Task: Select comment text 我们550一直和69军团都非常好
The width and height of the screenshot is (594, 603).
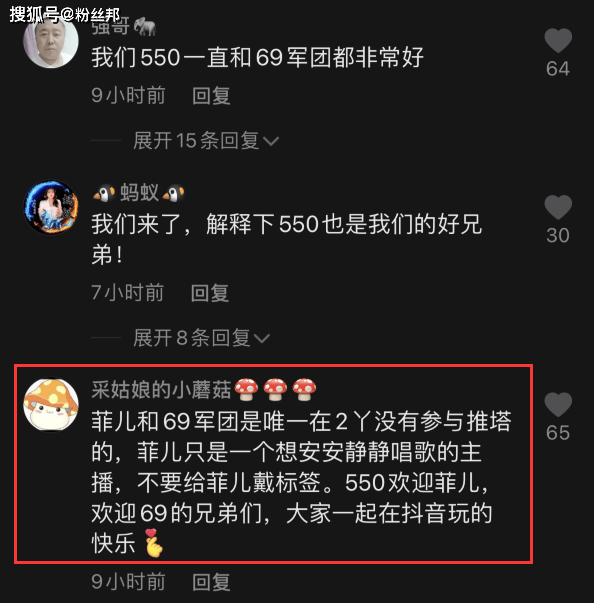Action: coord(257,58)
